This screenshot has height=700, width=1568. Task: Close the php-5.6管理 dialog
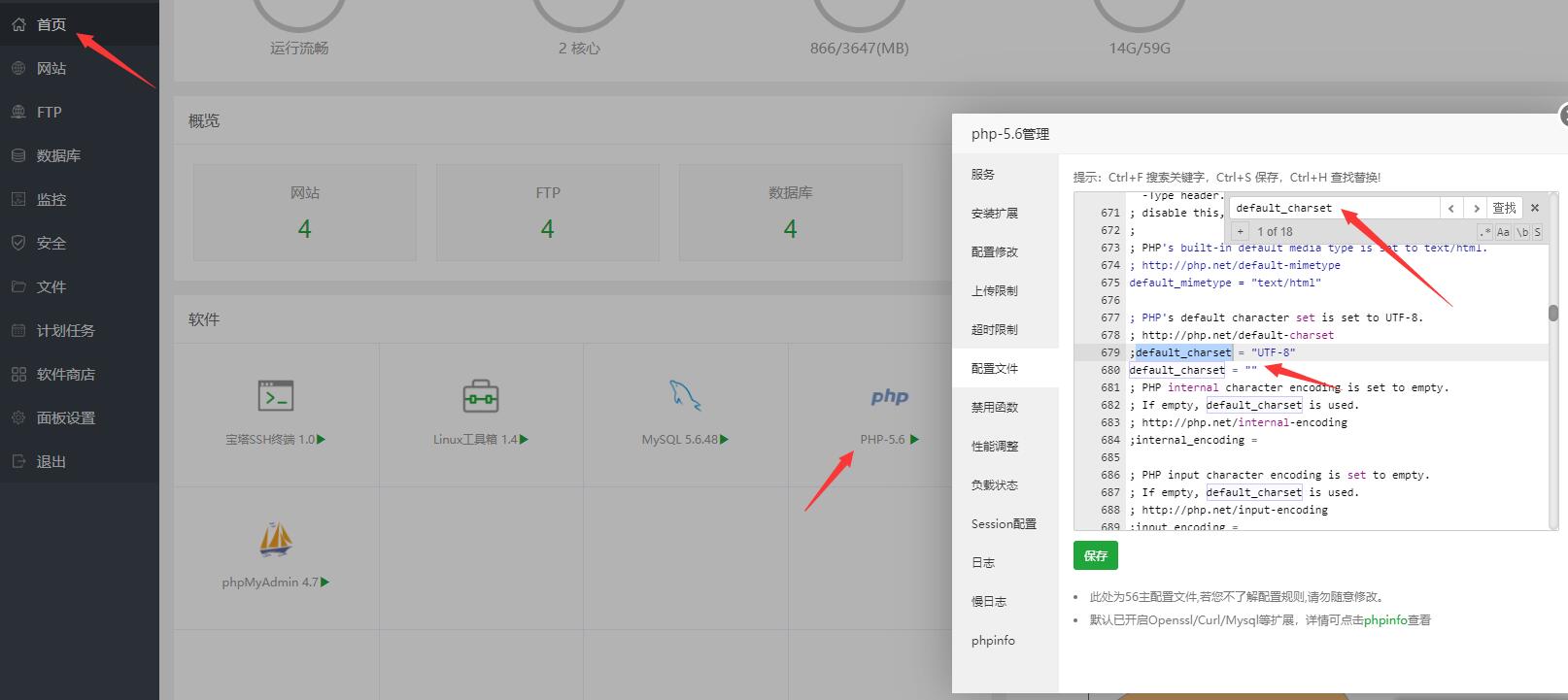tap(1564, 117)
